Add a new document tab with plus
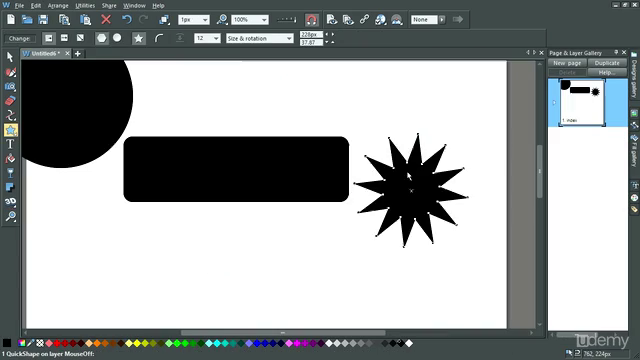The image size is (640, 360). [x=78, y=53]
